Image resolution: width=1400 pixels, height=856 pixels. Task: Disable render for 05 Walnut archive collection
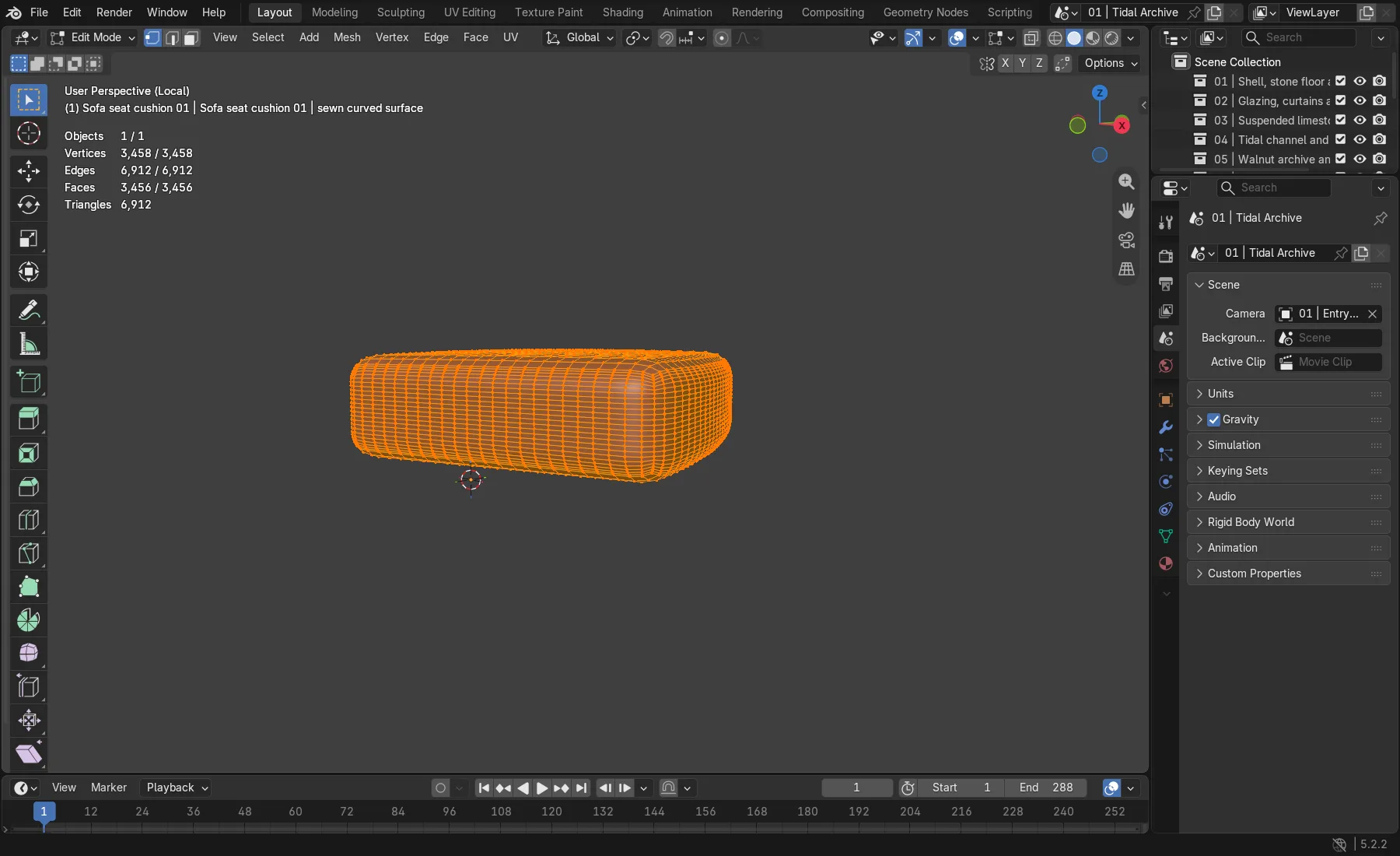click(x=1379, y=160)
